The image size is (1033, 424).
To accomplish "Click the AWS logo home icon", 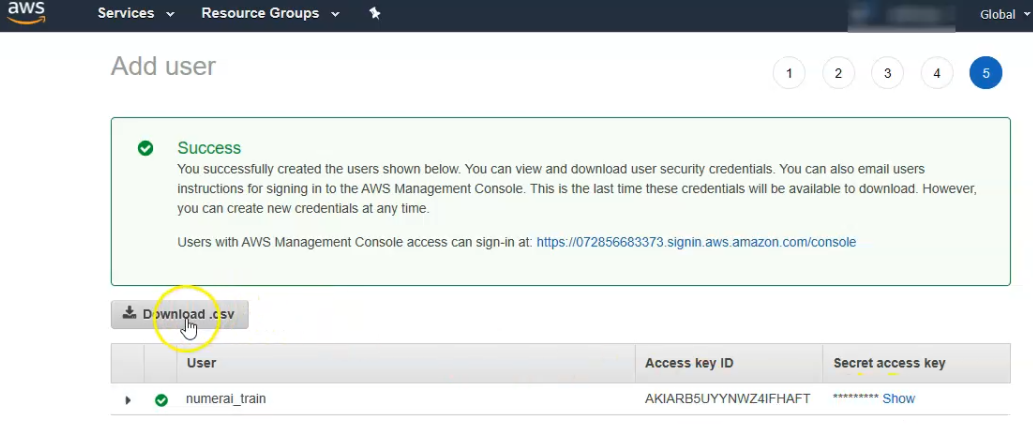I will 26,13.
